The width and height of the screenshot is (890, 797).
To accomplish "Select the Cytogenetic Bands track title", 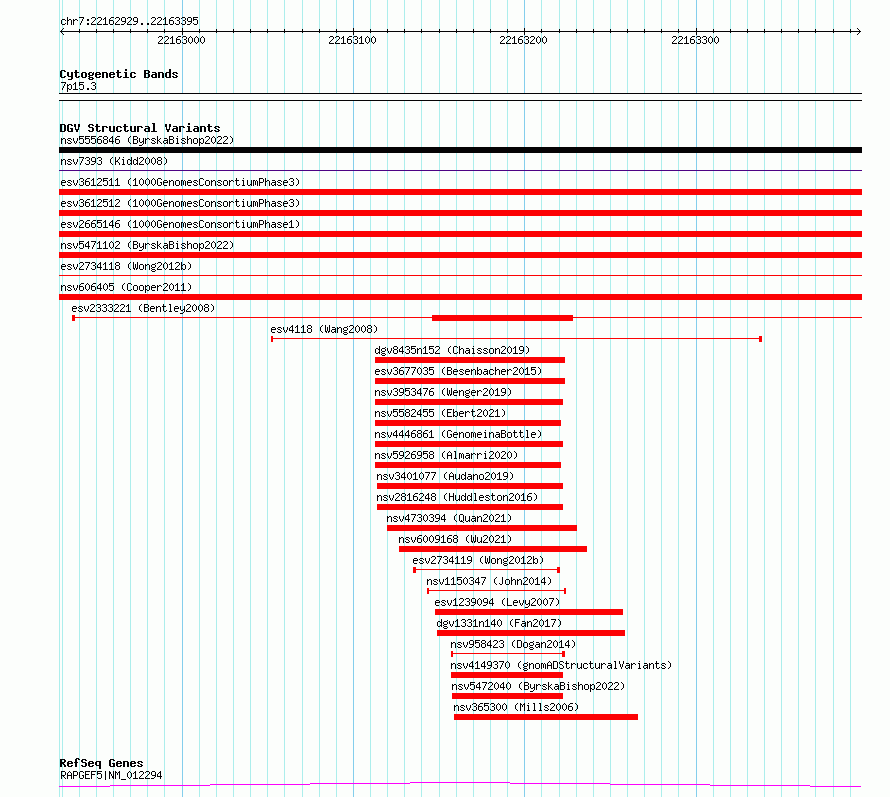I will click(119, 74).
